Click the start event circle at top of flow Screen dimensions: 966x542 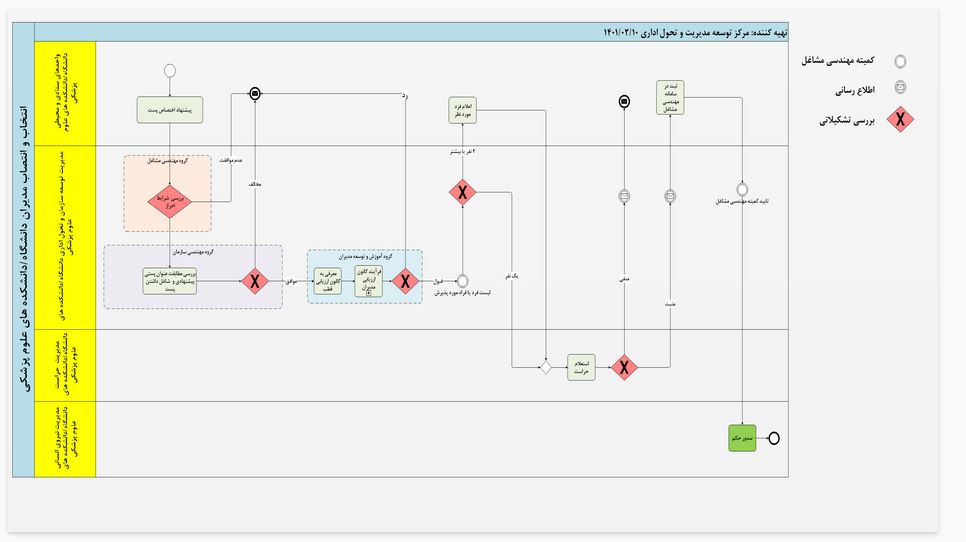click(x=170, y=71)
